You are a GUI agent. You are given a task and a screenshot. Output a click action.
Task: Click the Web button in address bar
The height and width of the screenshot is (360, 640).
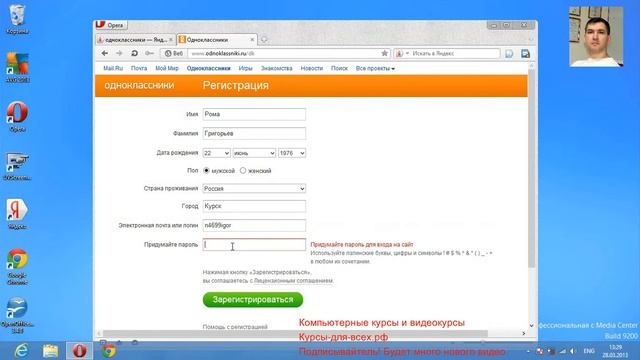click(174, 53)
